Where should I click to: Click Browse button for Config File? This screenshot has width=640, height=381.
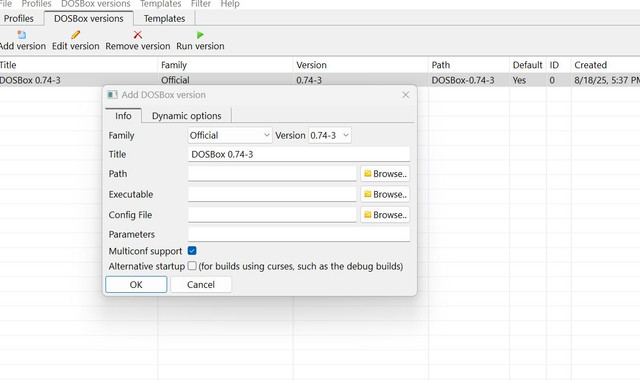click(385, 214)
